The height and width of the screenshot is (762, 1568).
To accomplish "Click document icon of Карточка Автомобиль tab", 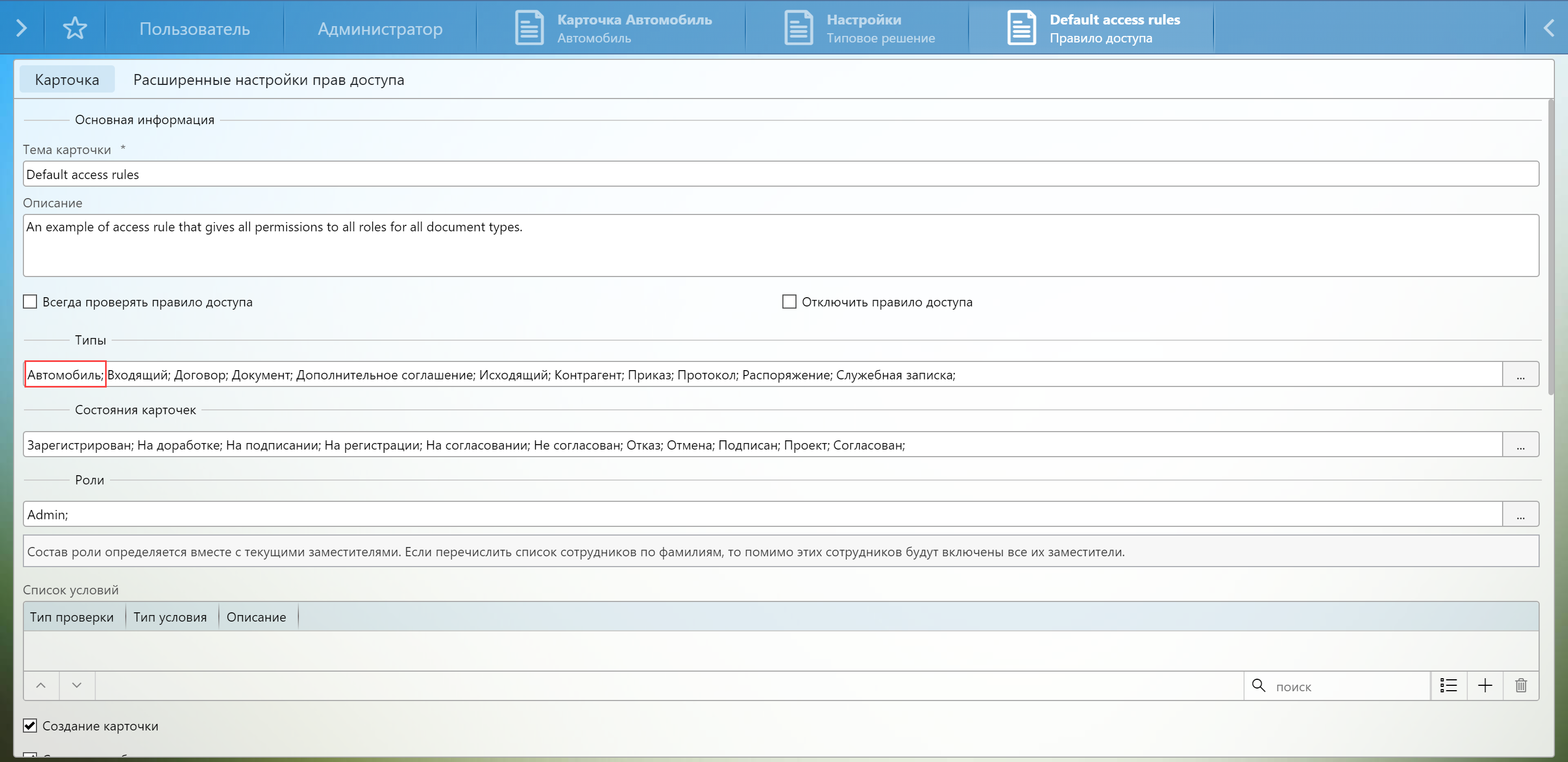I will tap(529, 28).
